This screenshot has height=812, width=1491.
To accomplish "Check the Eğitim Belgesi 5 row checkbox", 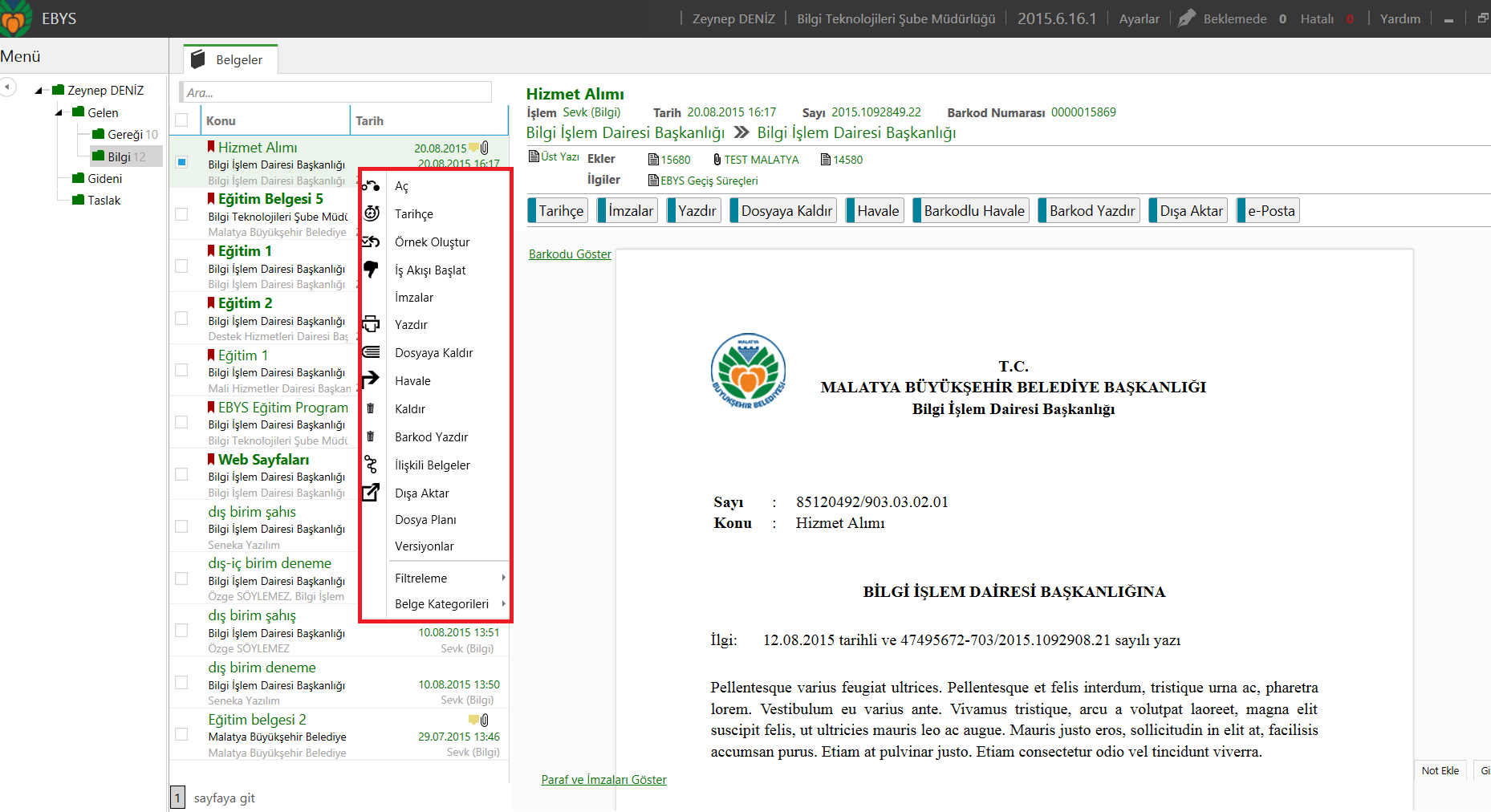I will point(181,214).
